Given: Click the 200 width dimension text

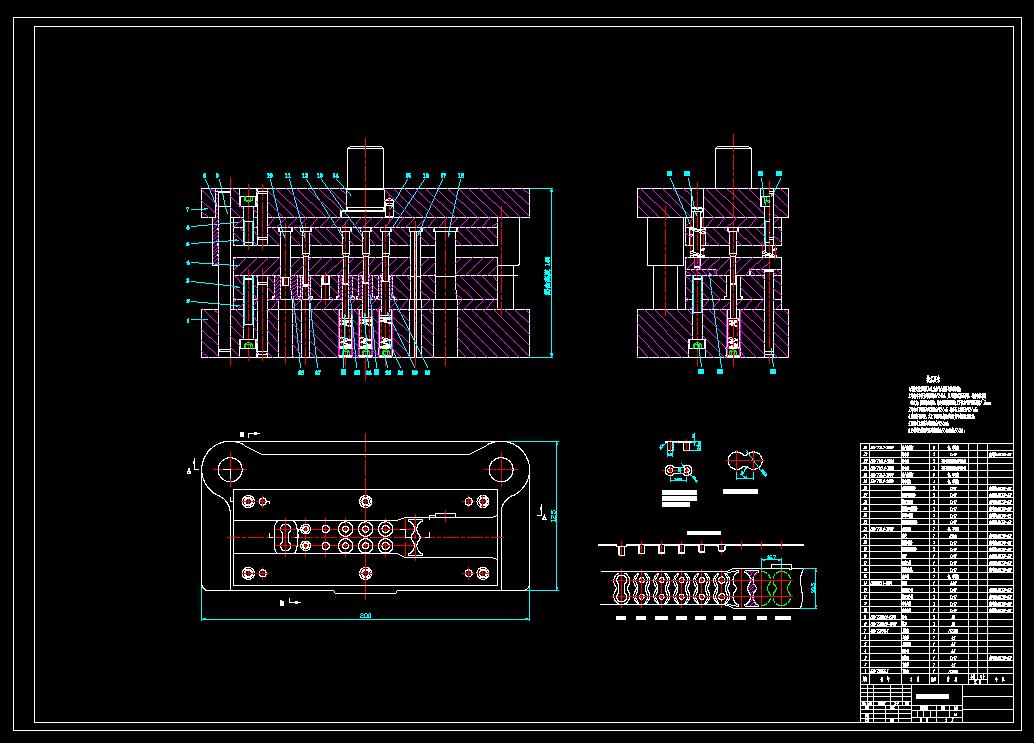Looking at the screenshot, I should coord(365,615).
